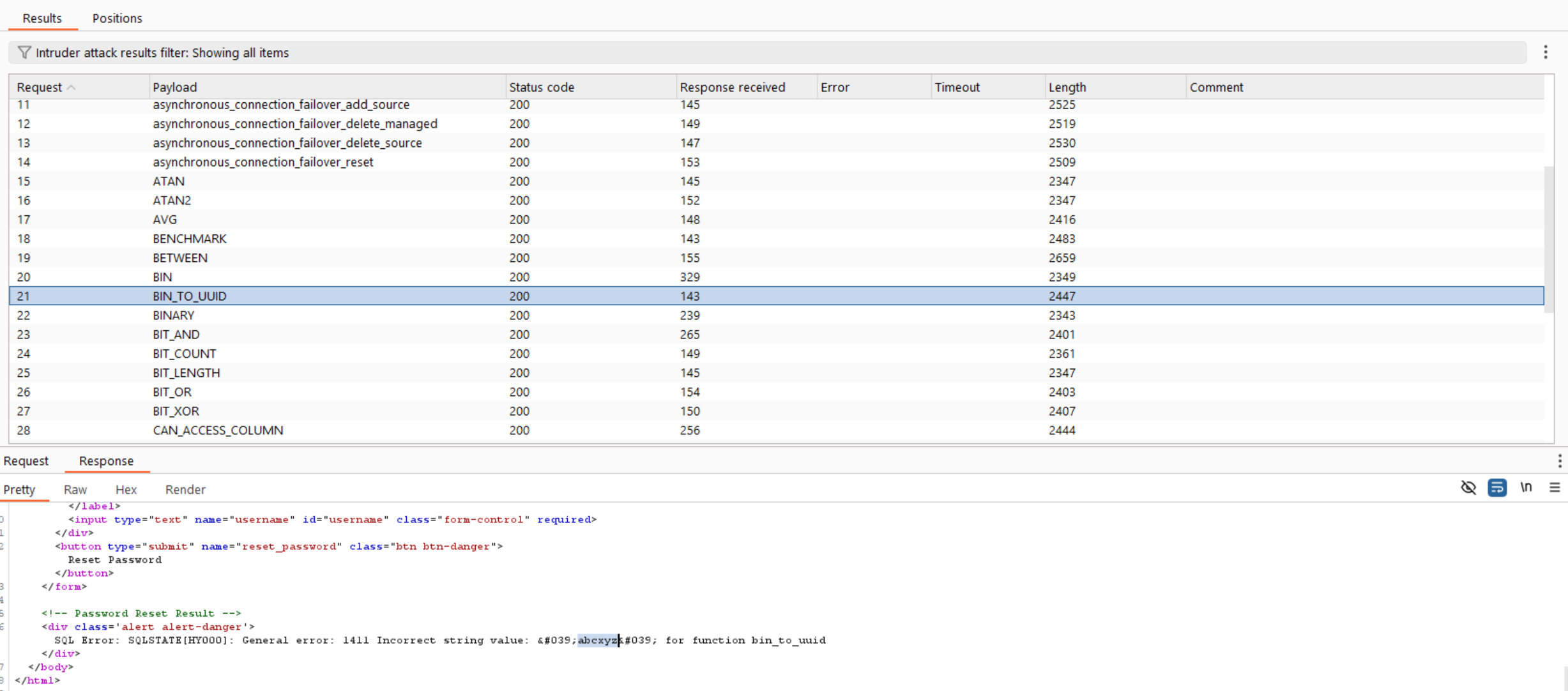Select the BIT_AND payload row
Image resolution: width=1568 pixels, height=691 pixels.
(x=777, y=334)
